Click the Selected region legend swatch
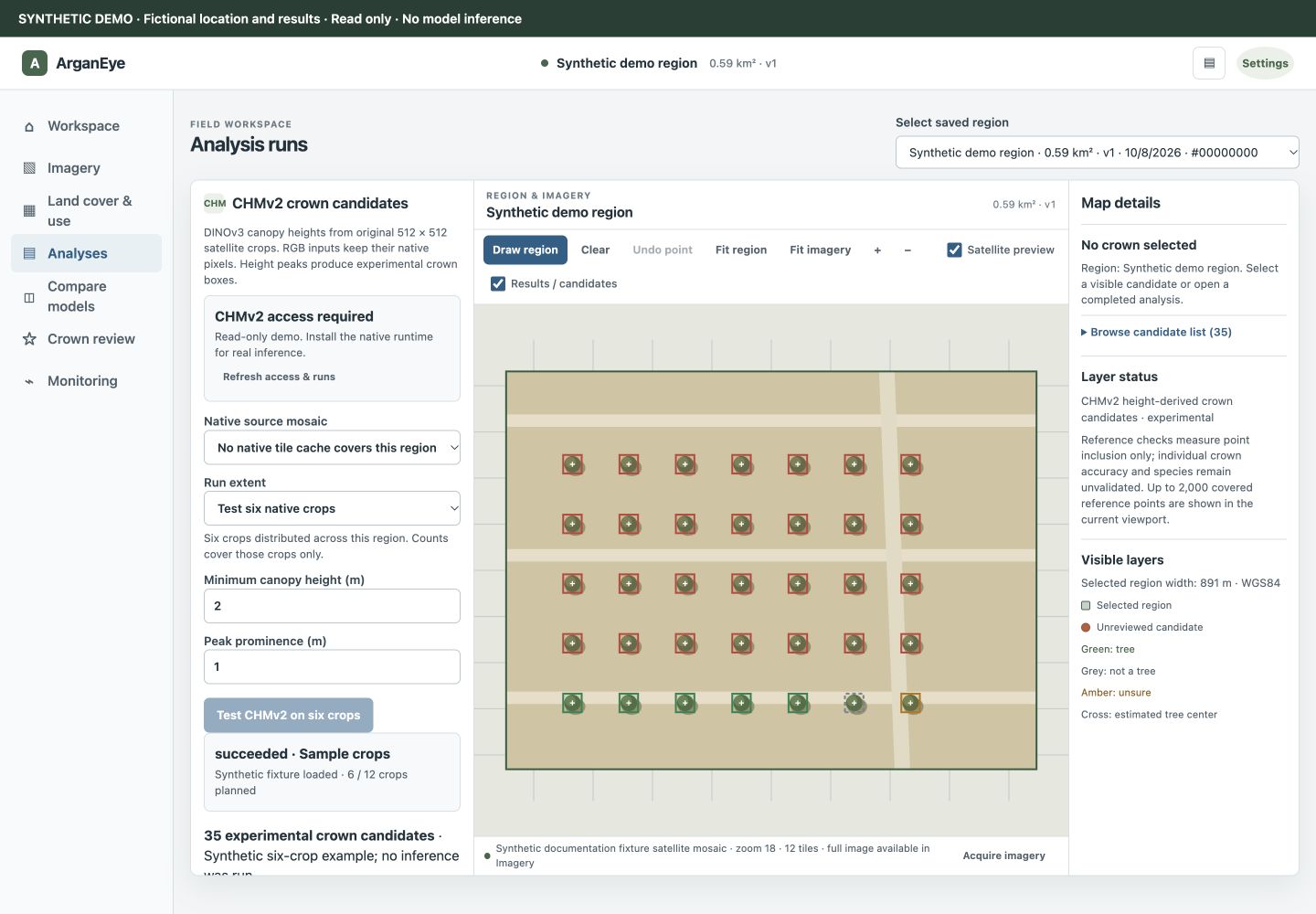 (1086, 605)
